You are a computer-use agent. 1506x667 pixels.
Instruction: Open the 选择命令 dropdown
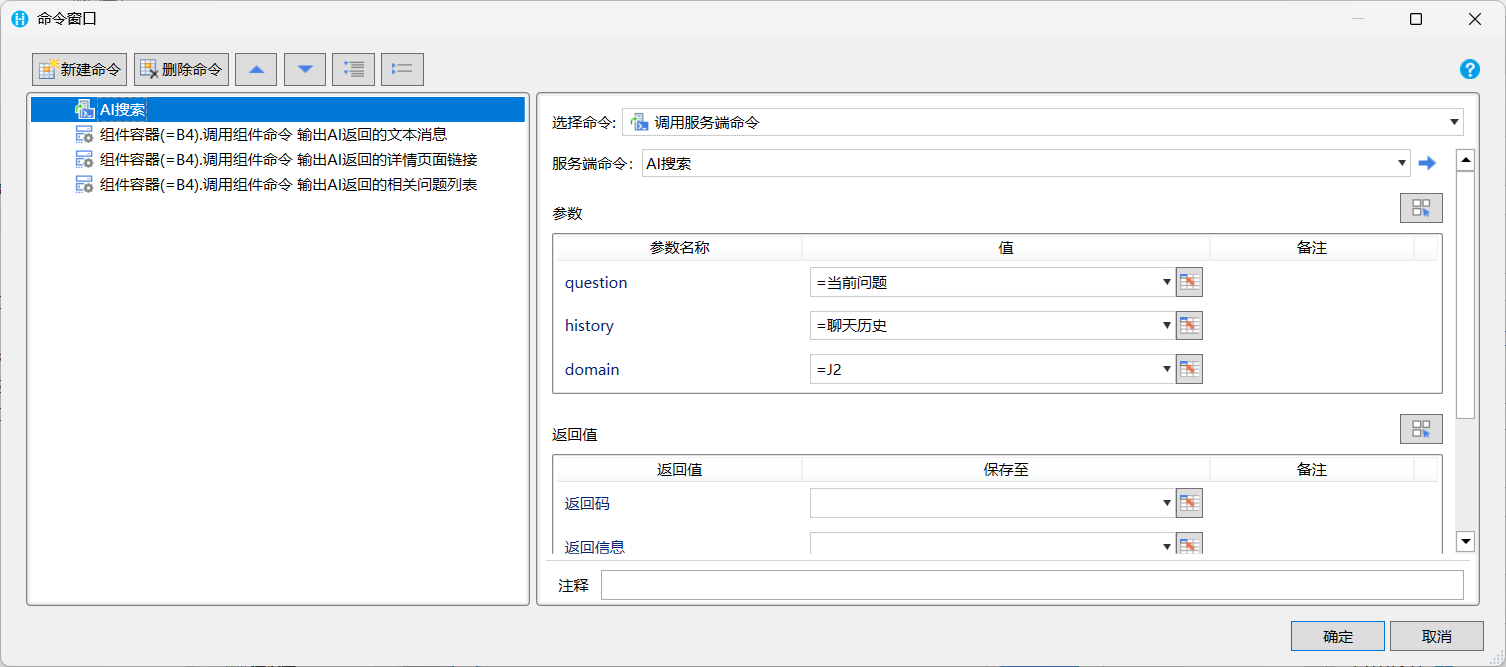(x=1454, y=122)
